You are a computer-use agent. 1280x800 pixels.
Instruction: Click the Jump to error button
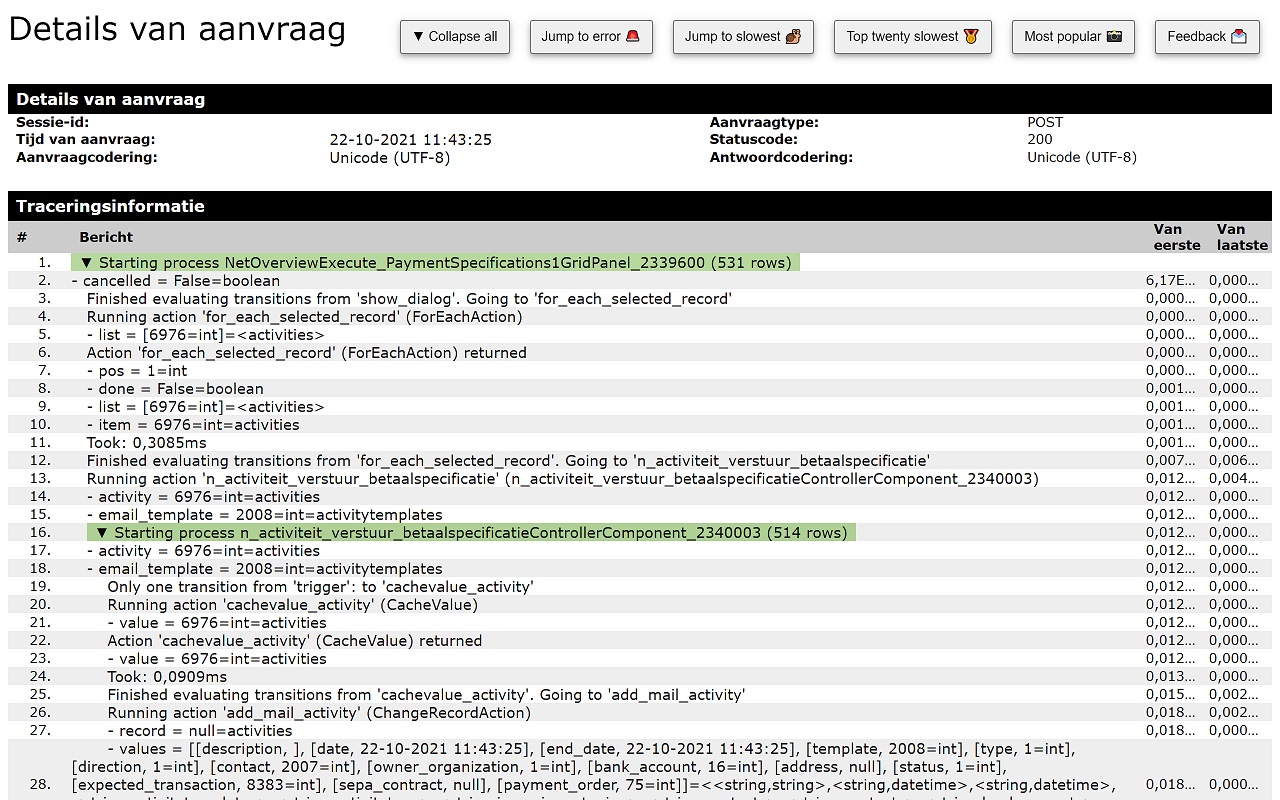[x=591, y=37]
